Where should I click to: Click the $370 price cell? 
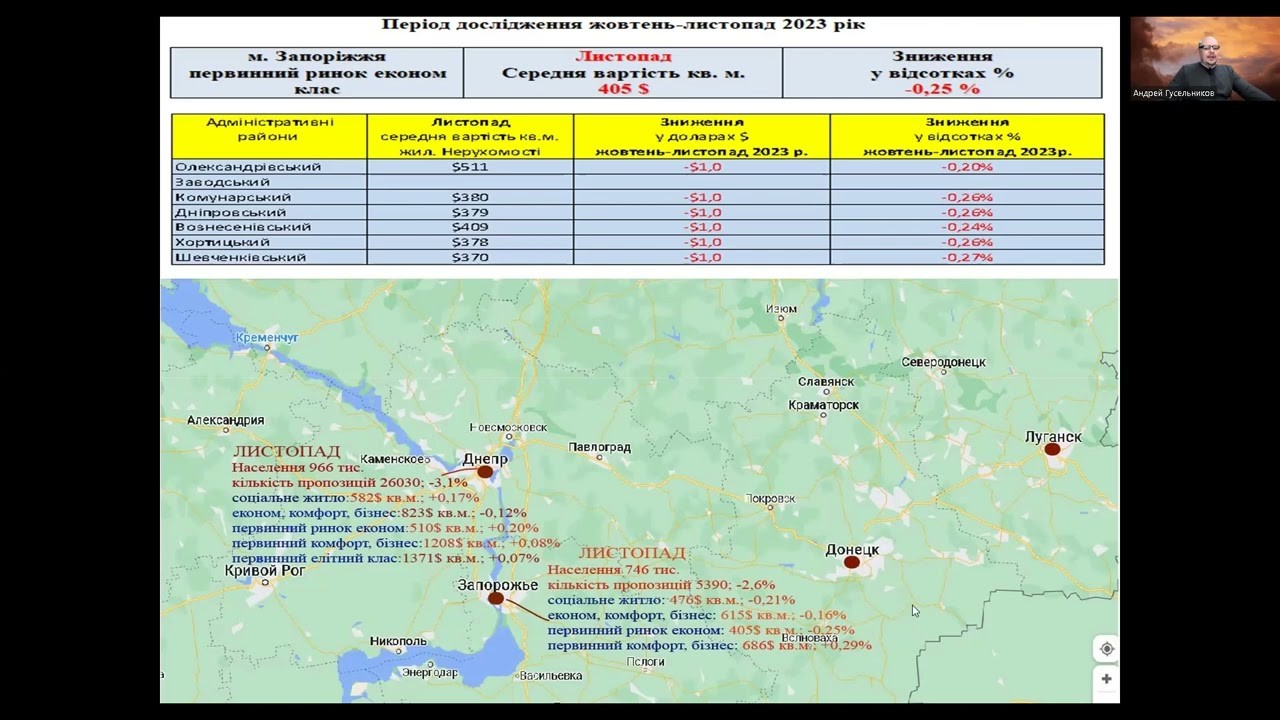[x=470, y=257]
